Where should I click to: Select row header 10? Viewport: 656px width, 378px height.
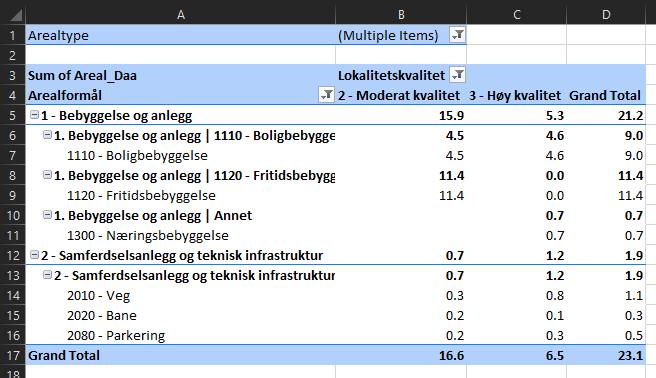pyautogui.click(x=13, y=215)
